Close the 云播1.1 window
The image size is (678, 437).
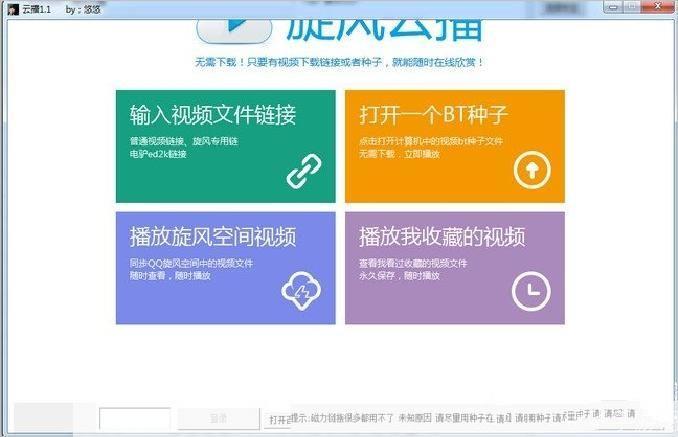657,7
